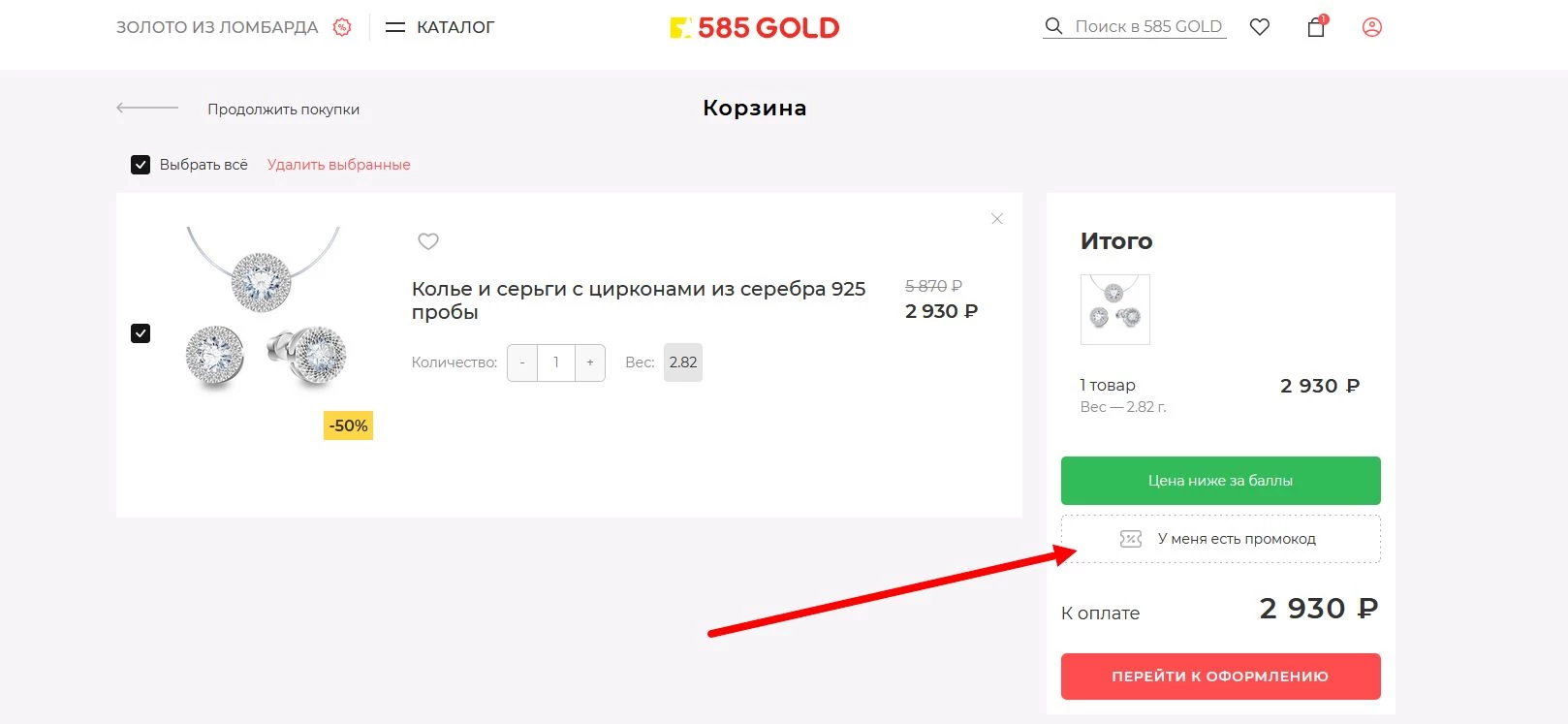
Task: Open the wishlist heart icon in header
Action: pyautogui.click(x=1259, y=26)
